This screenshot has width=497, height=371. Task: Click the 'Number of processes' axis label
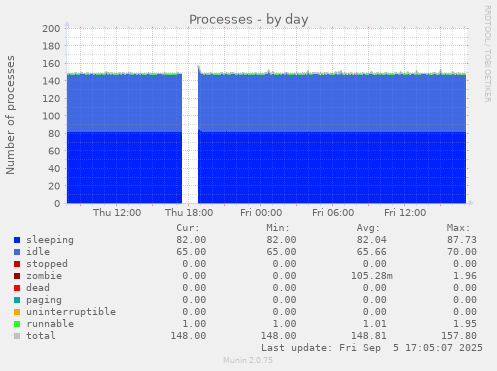click(x=10, y=115)
